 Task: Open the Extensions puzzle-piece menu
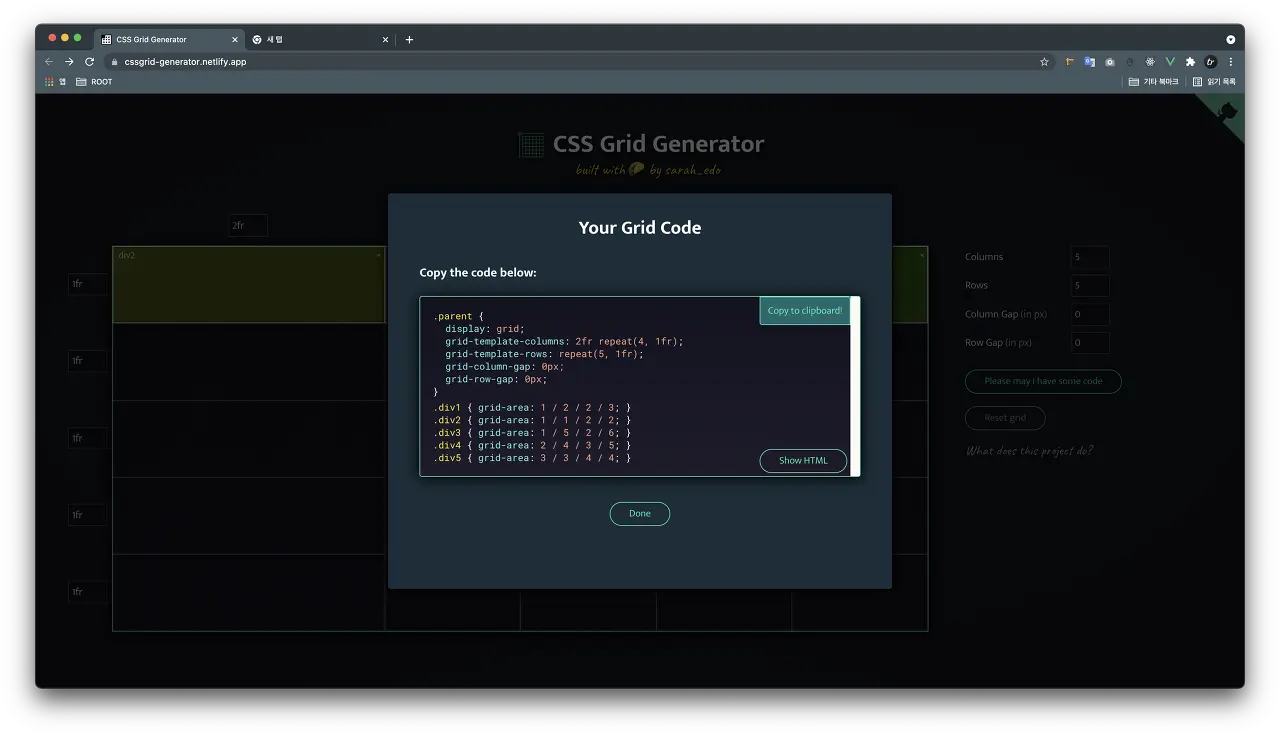pyautogui.click(x=1190, y=62)
